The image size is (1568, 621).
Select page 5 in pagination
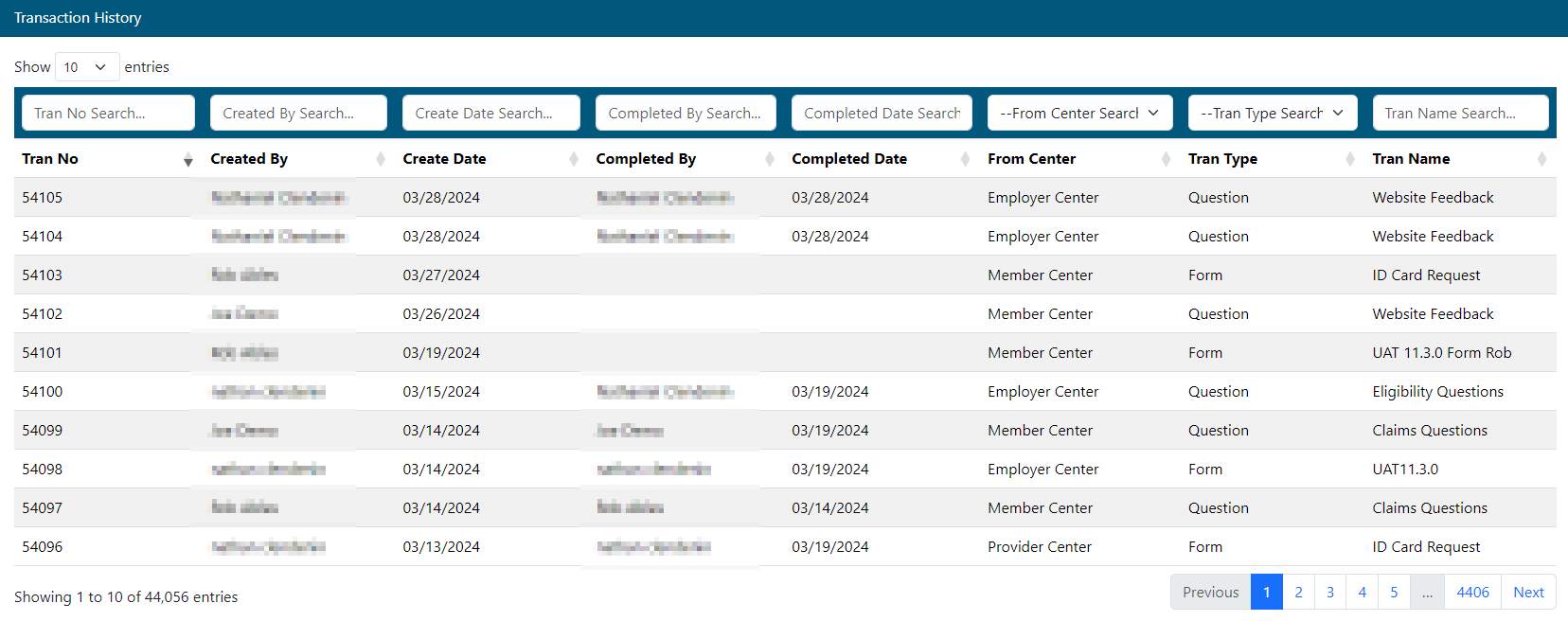click(x=1394, y=593)
